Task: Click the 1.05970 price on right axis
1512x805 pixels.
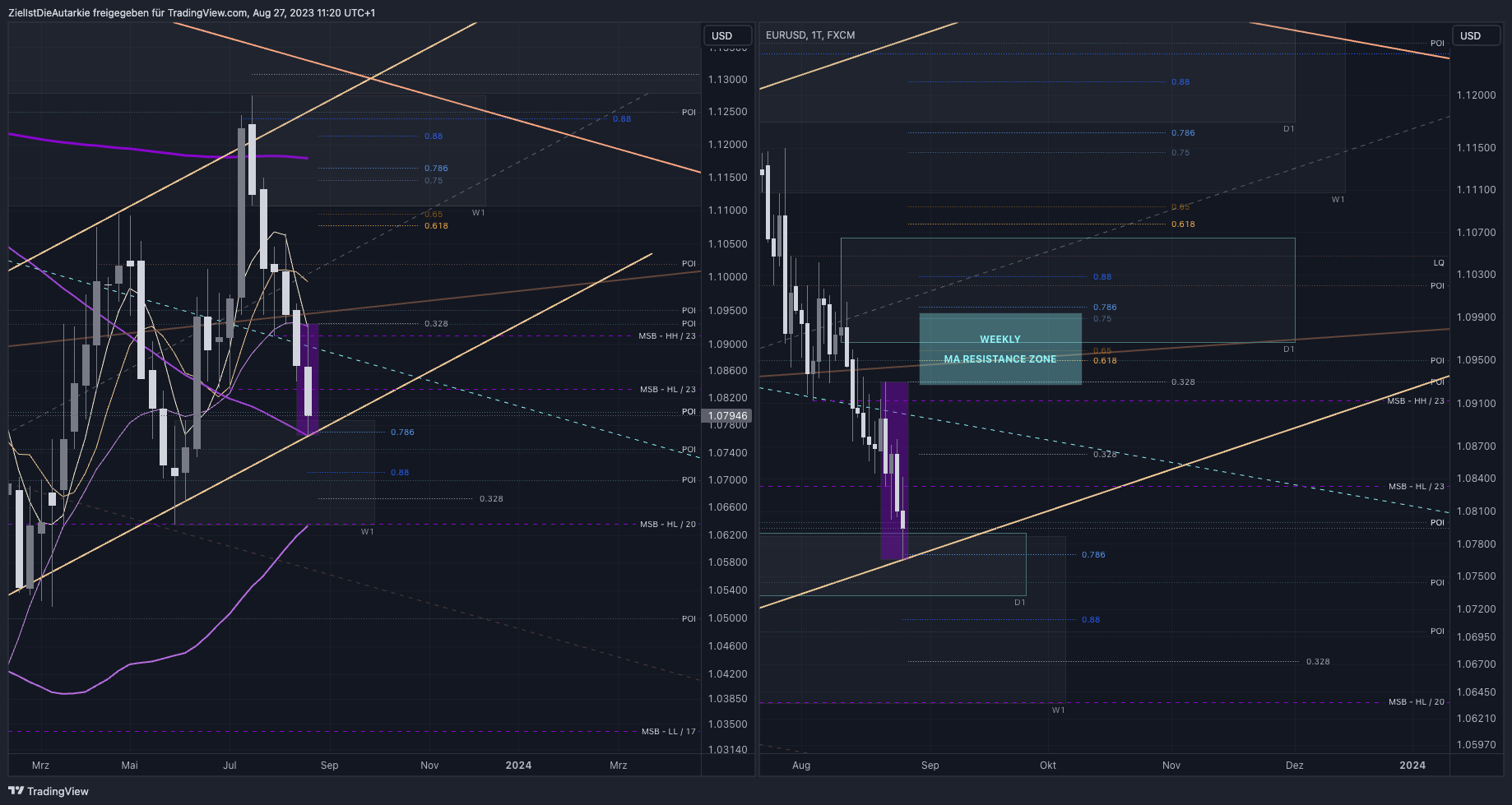Action: pos(1477,744)
